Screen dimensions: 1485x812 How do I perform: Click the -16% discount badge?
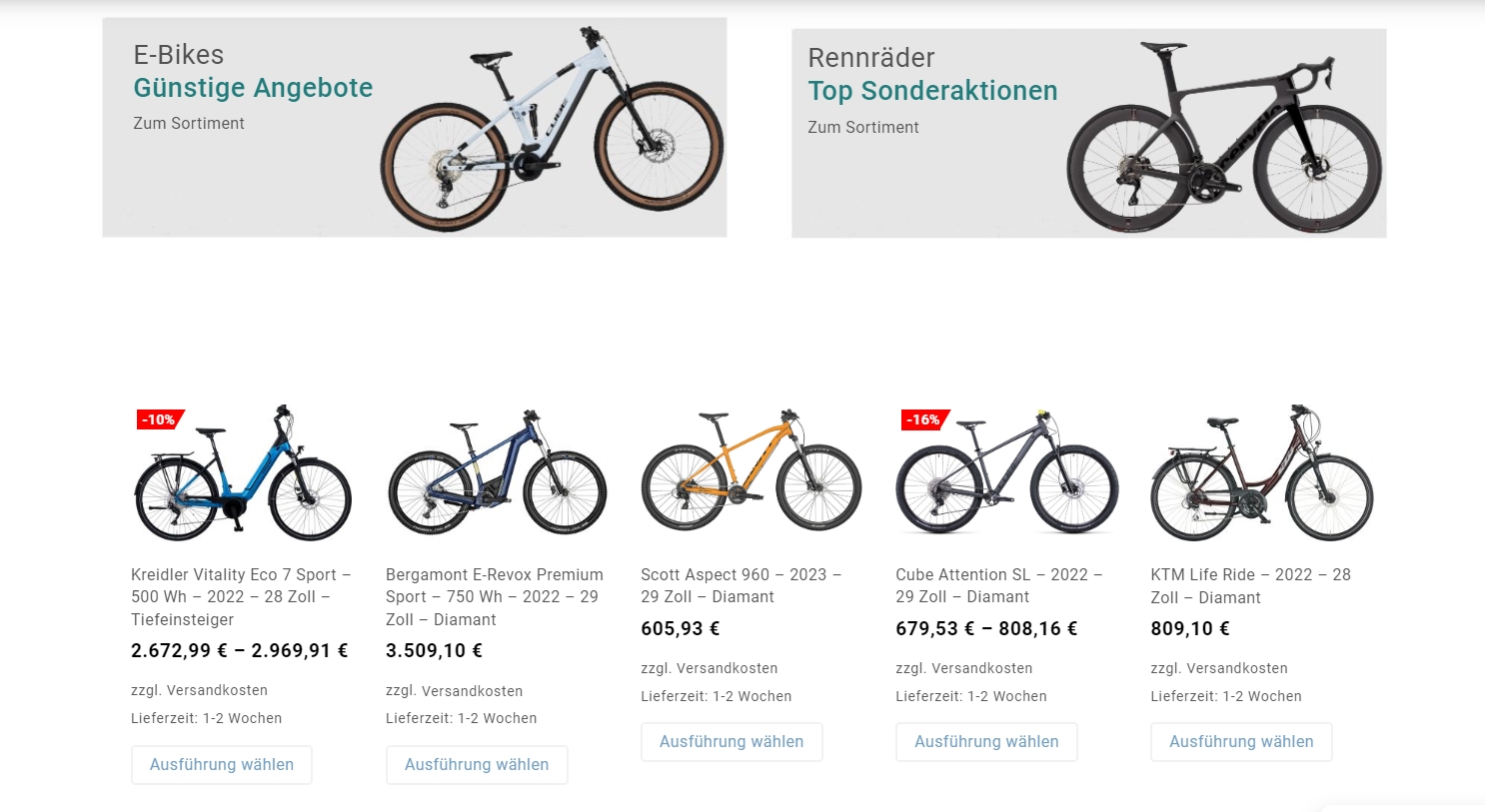924,419
